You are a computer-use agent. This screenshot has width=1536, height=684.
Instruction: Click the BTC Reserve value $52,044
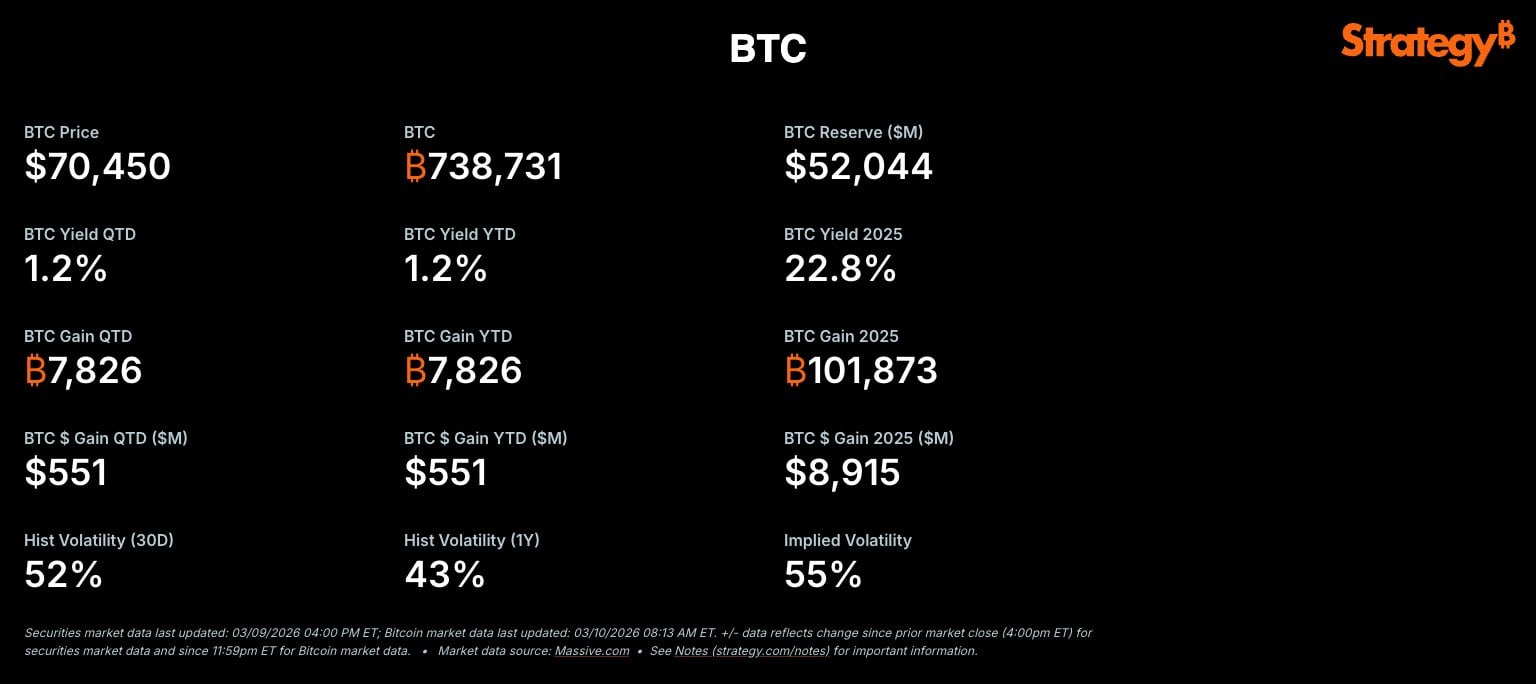[858, 167]
